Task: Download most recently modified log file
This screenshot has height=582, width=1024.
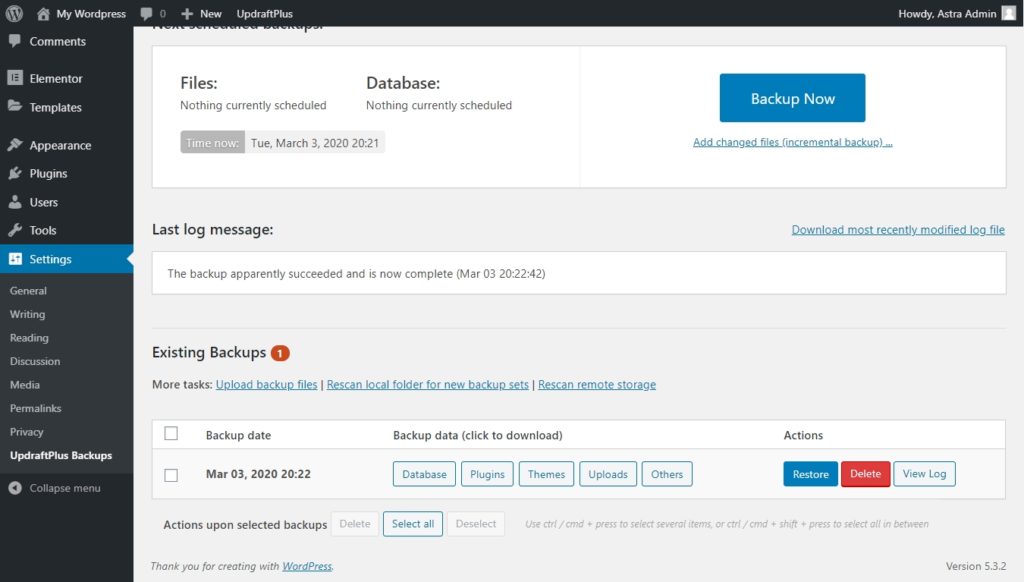Action: point(898,229)
